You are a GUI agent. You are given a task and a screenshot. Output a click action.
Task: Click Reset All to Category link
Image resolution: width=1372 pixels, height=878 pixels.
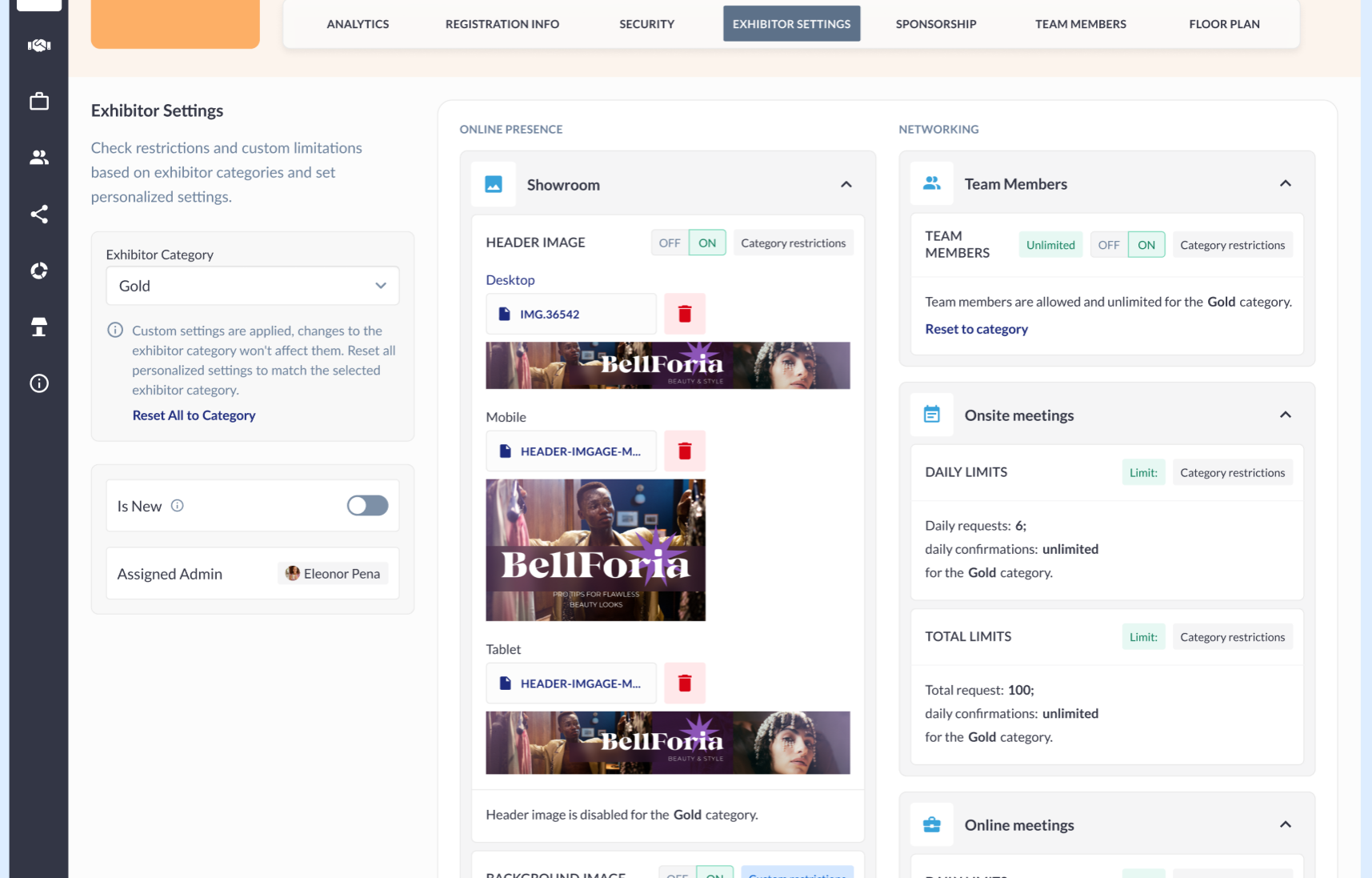pos(194,415)
